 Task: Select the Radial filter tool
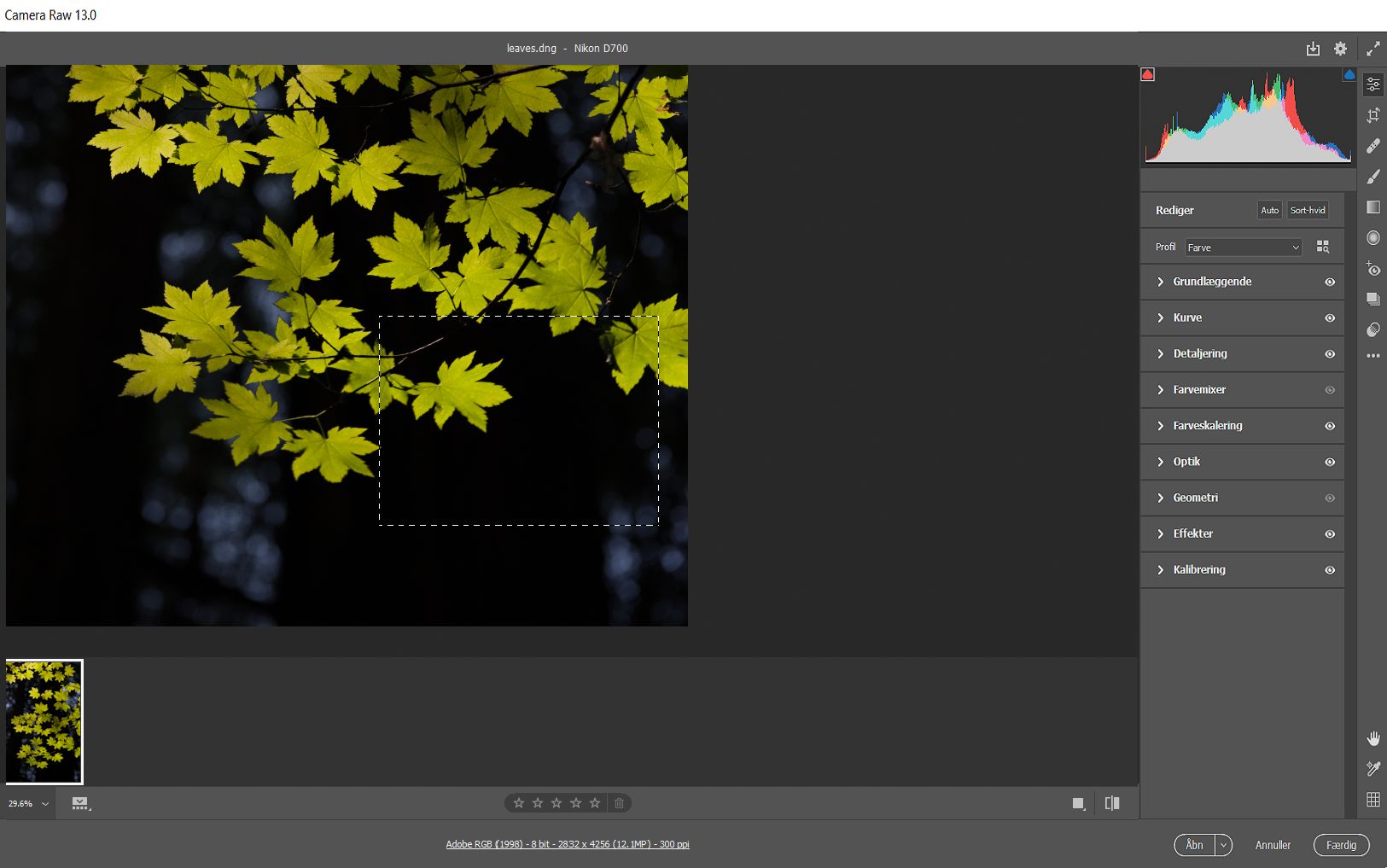(1372, 238)
